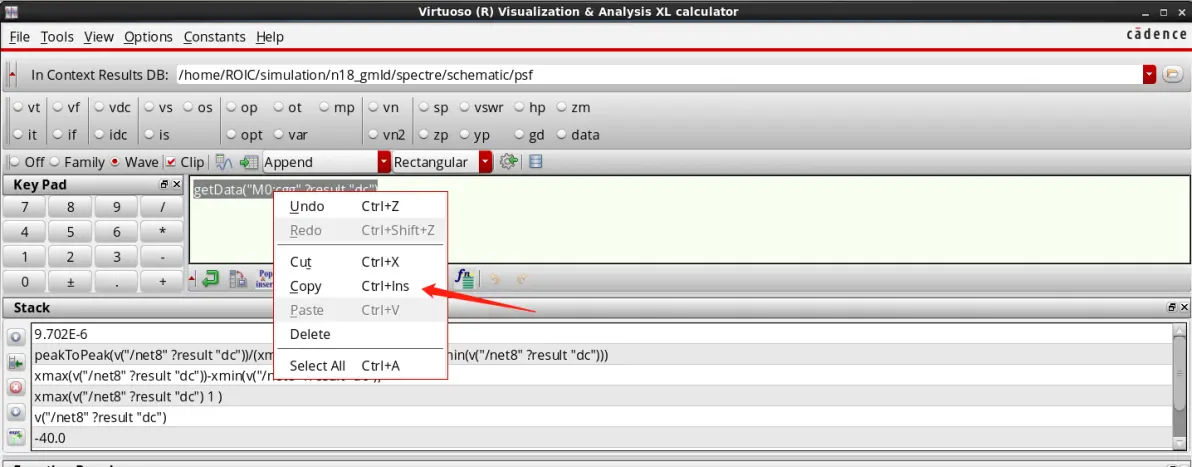
Task: Close the Key Pad panel
Action: pyautogui.click(x=176, y=185)
